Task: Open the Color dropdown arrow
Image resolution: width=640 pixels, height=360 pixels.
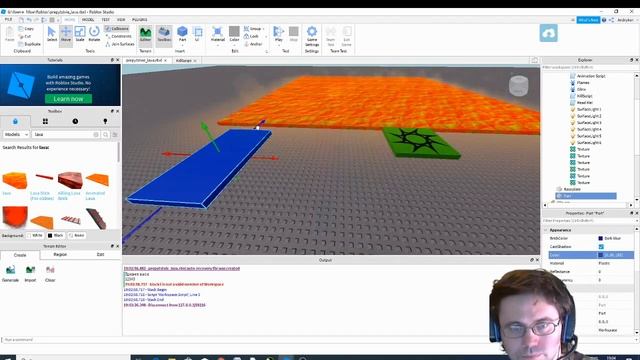Action: (x=234, y=45)
